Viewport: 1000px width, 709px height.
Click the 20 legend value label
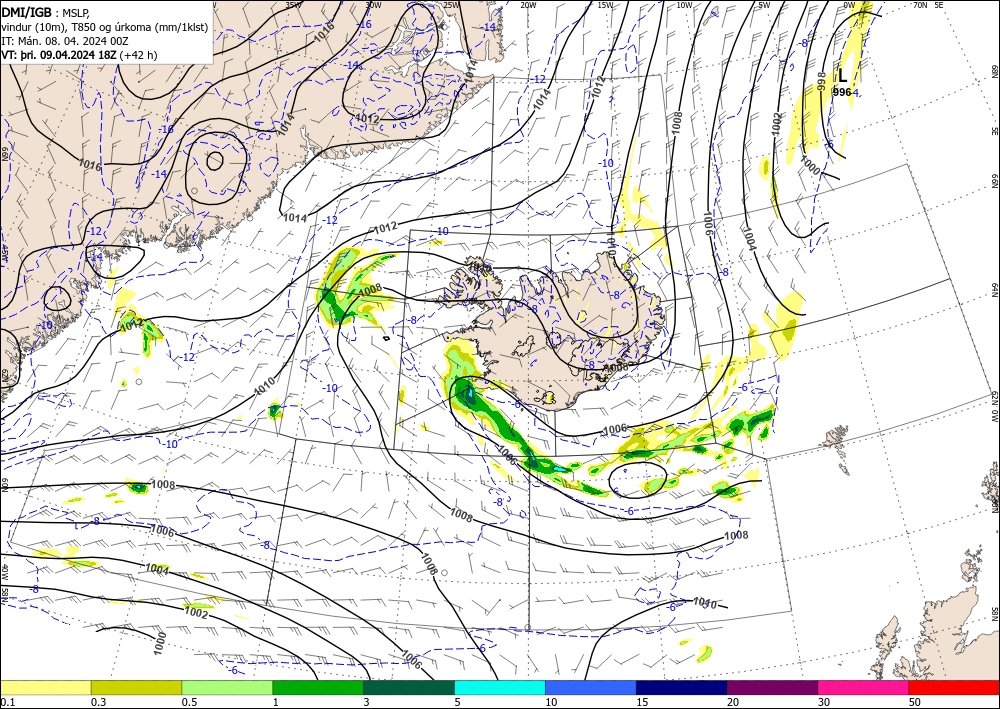(733, 702)
